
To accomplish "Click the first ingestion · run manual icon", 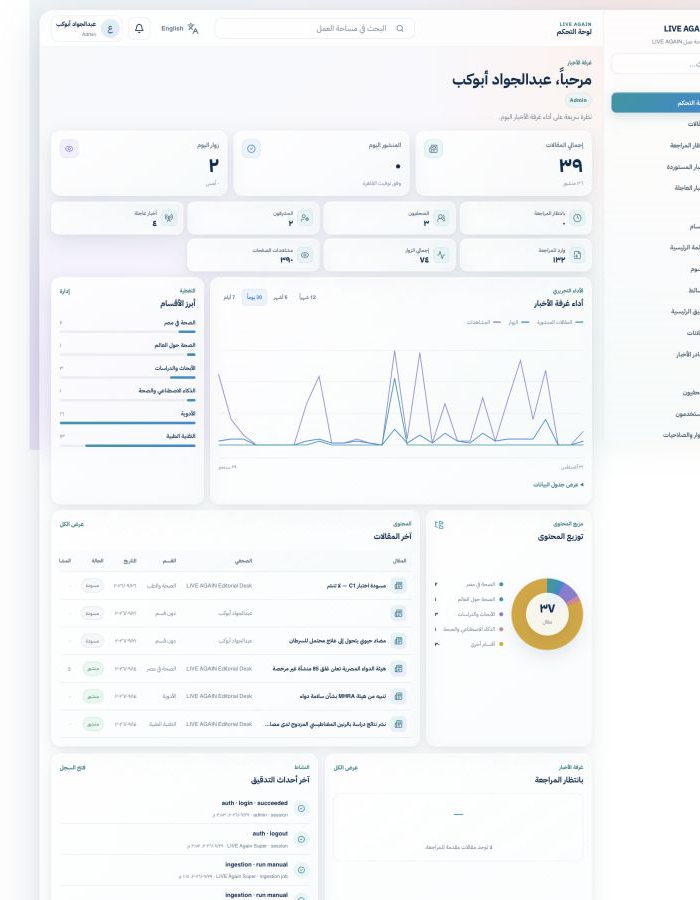I will pos(301,870).
